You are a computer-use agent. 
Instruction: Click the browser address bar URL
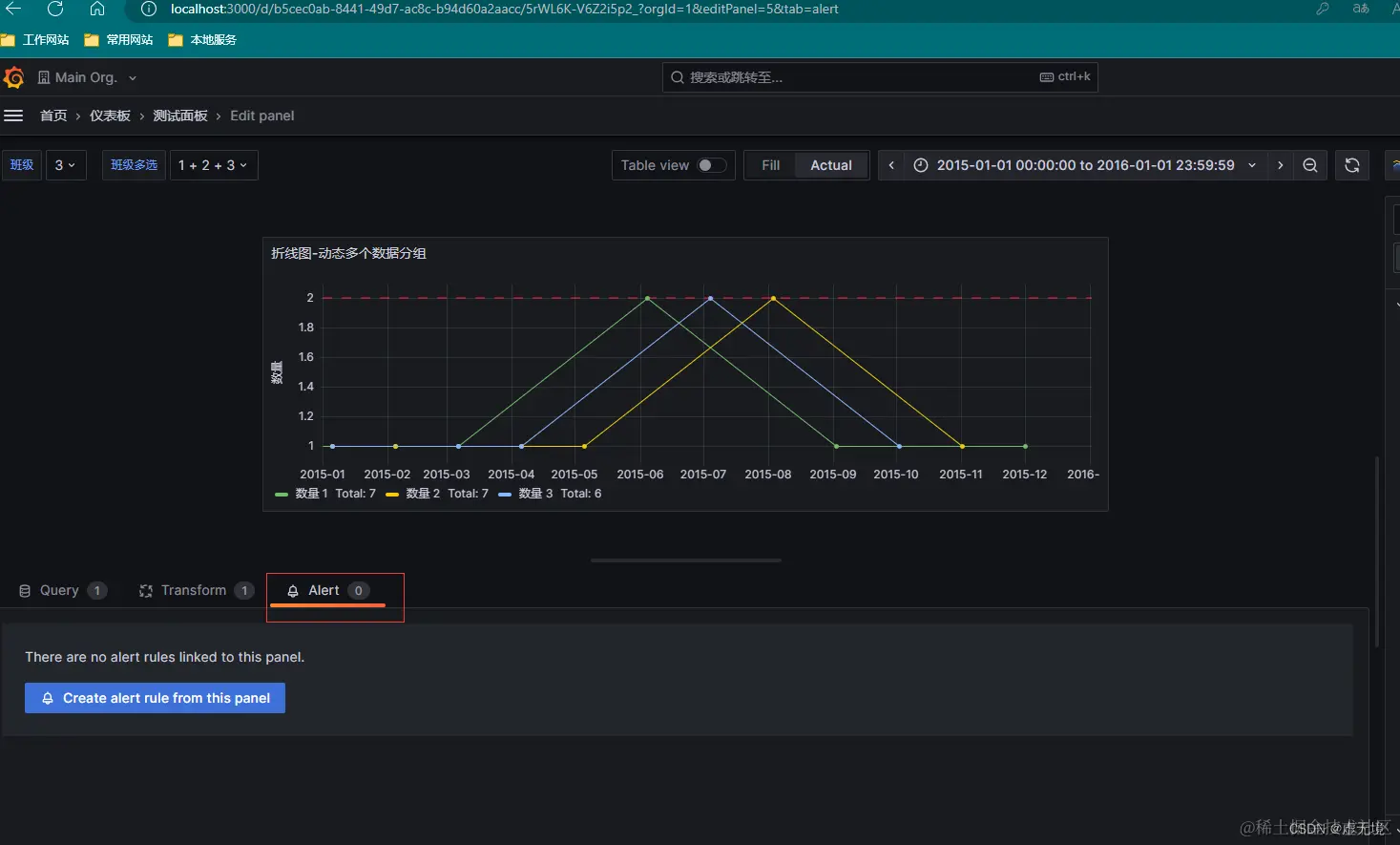(x=505, y=9)
